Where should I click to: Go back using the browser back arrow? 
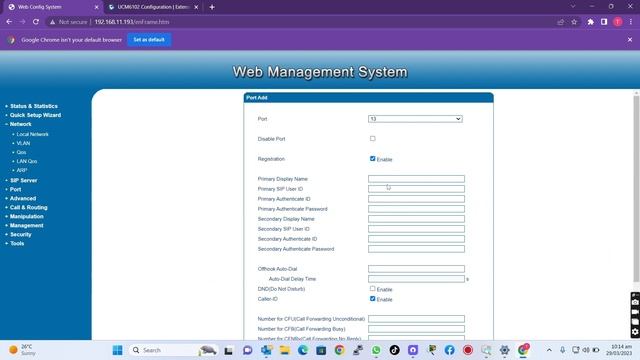click(x=9, y=22)
